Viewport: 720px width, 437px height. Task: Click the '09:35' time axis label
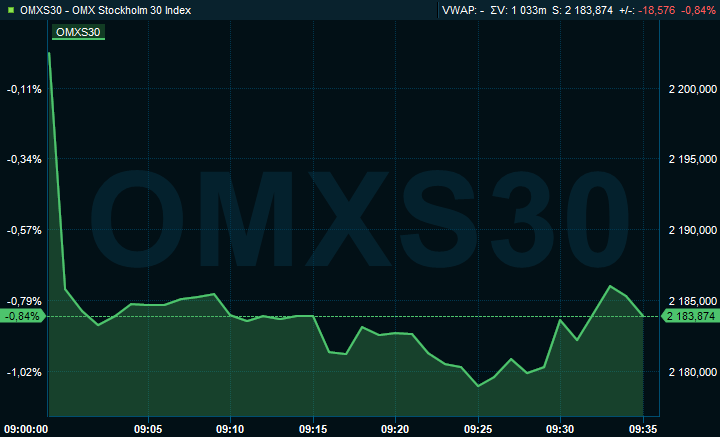point(643,429)
